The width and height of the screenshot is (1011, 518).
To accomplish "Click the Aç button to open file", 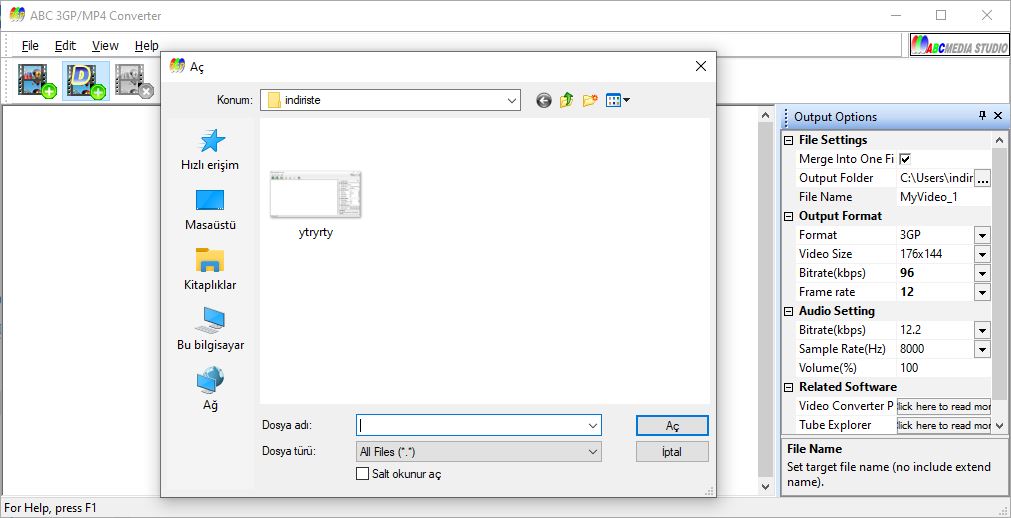I will coord(672,426).
